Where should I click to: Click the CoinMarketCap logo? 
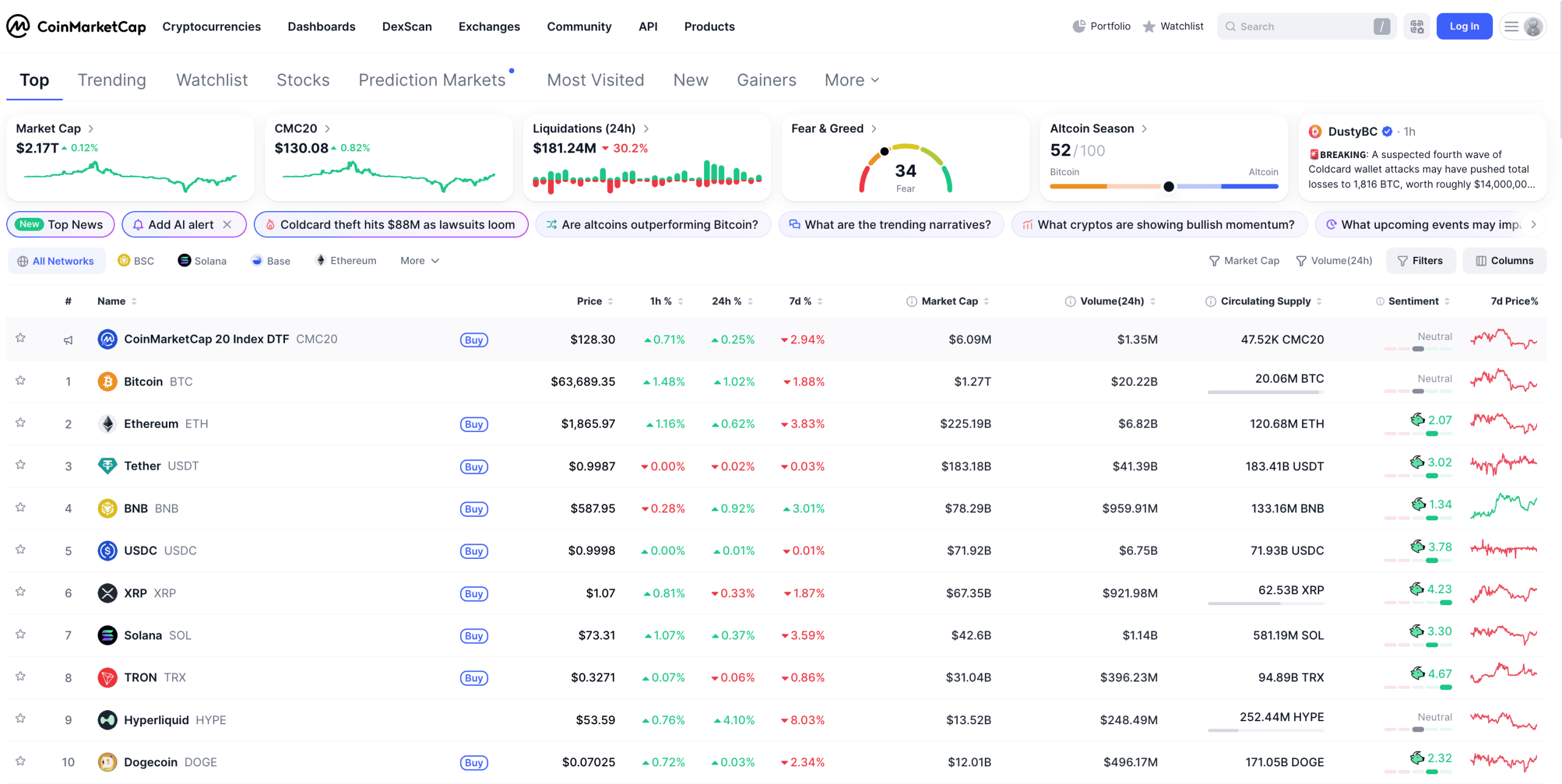(76, 26)
